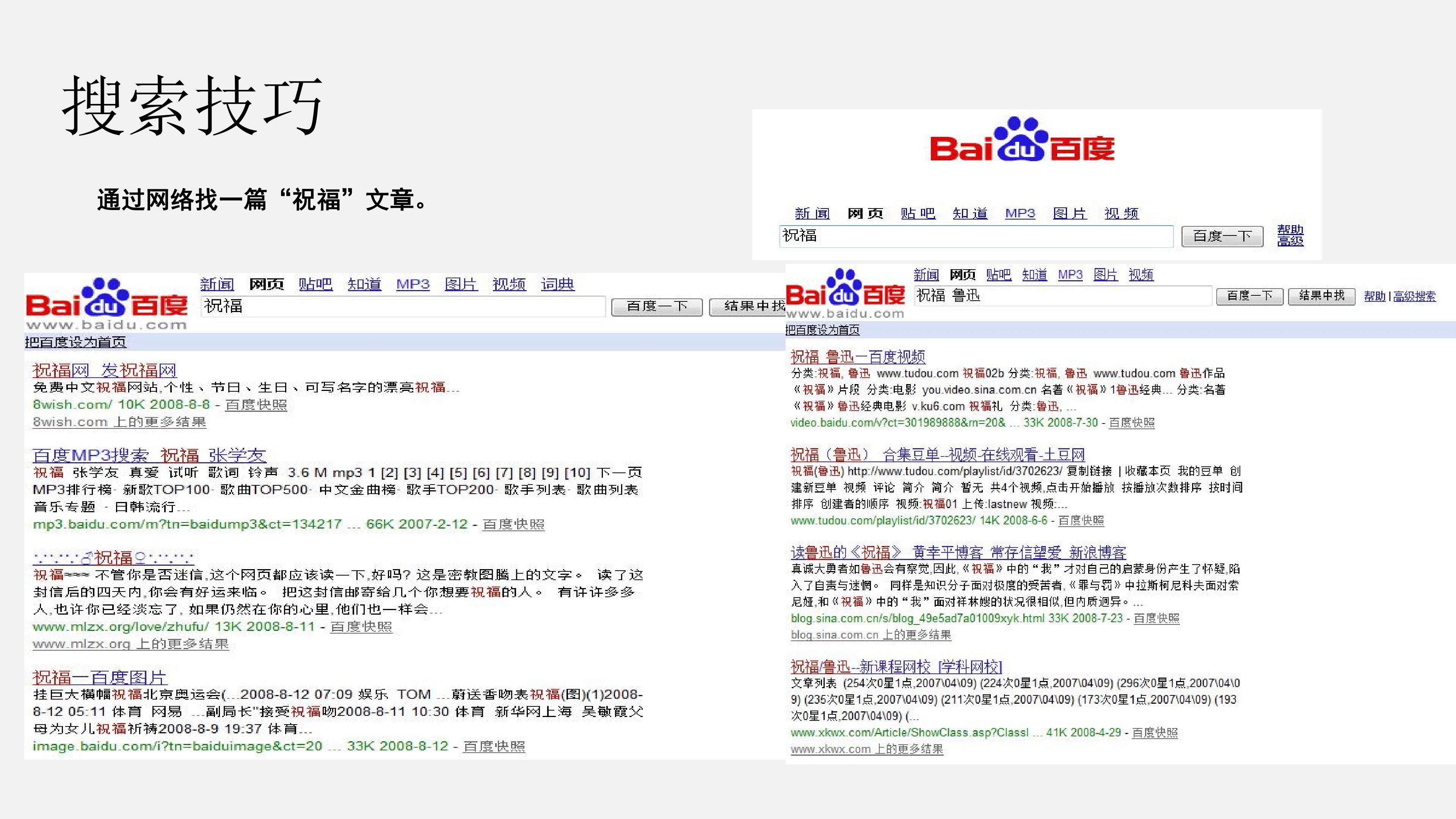Focus the search box containing 祝福 鲁迅

point(1062,296)
